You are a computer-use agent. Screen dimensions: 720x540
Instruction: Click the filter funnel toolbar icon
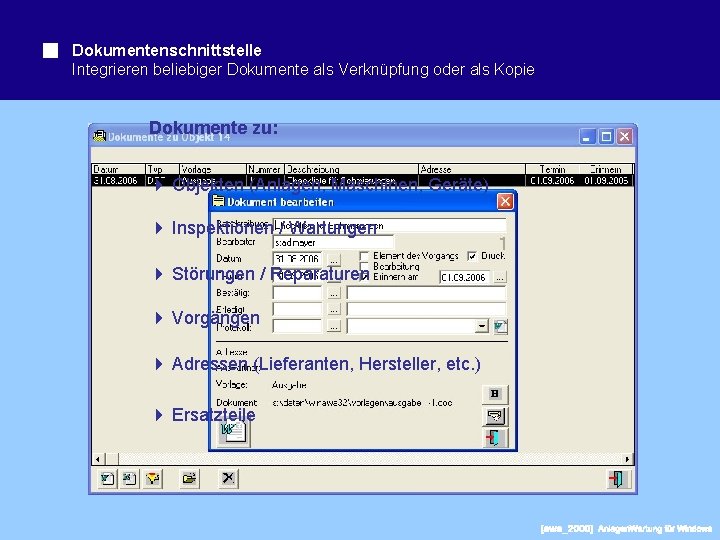[x=152, y=479]
